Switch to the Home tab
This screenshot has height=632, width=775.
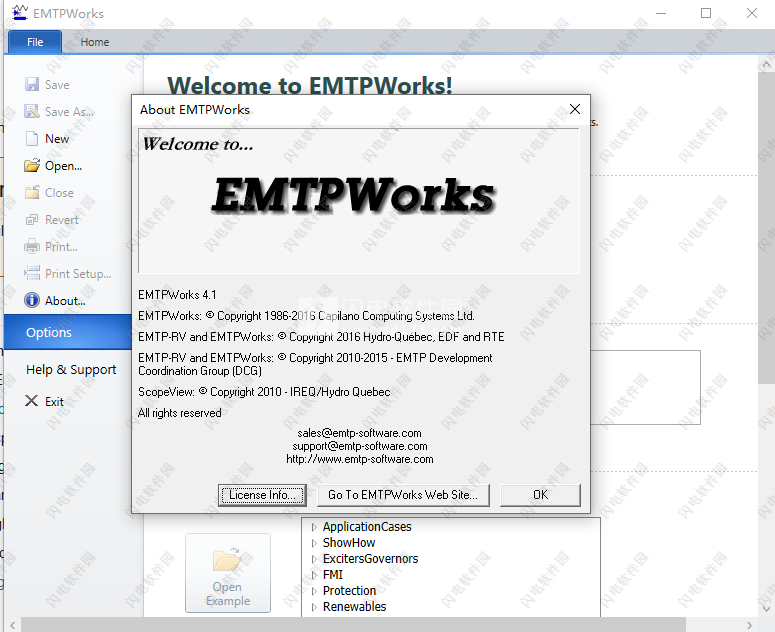click(94, 42)
